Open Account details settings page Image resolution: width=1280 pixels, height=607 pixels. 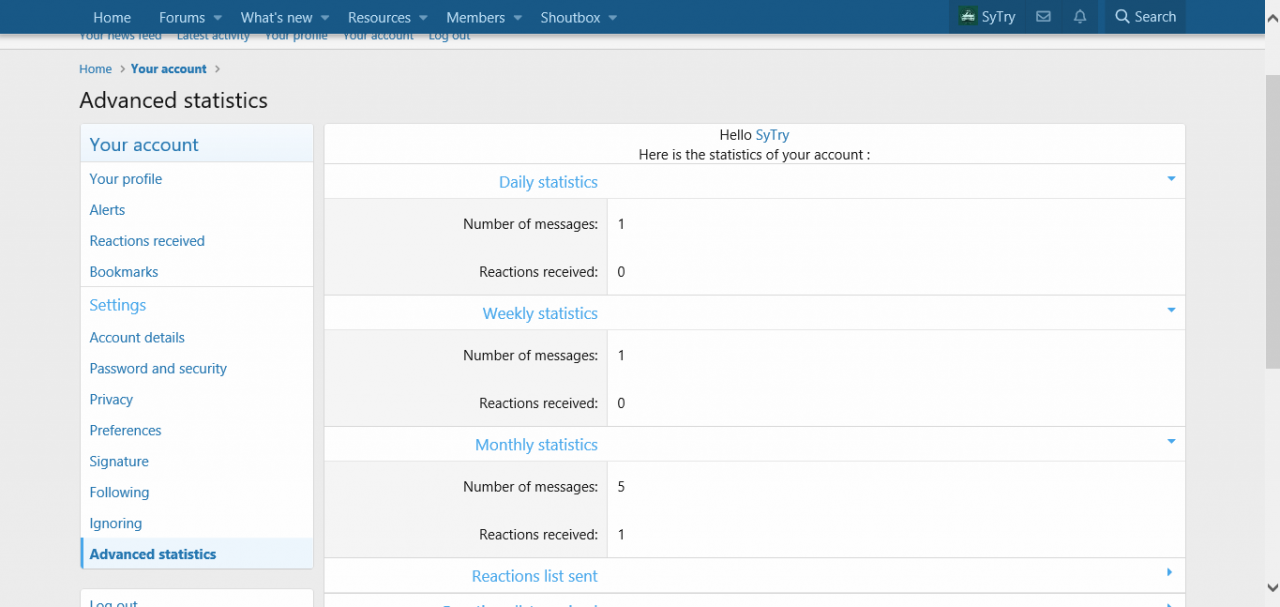(137, 337)
